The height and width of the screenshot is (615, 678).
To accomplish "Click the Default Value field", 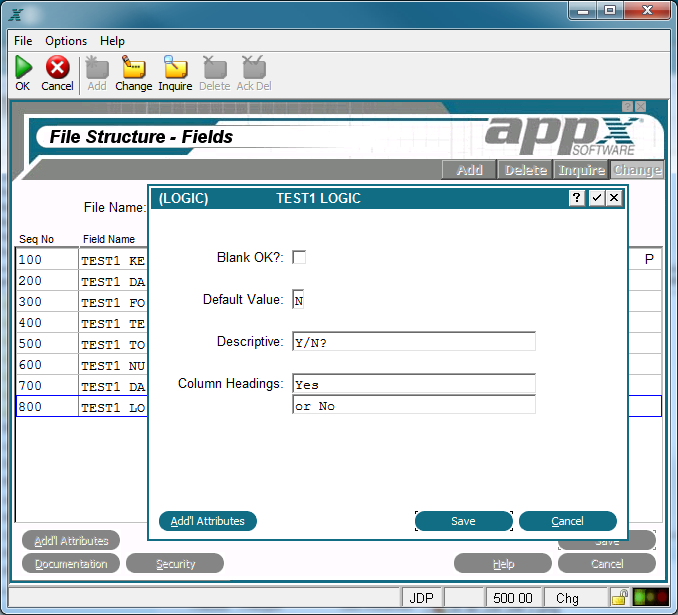I will [x=298, y=300].
